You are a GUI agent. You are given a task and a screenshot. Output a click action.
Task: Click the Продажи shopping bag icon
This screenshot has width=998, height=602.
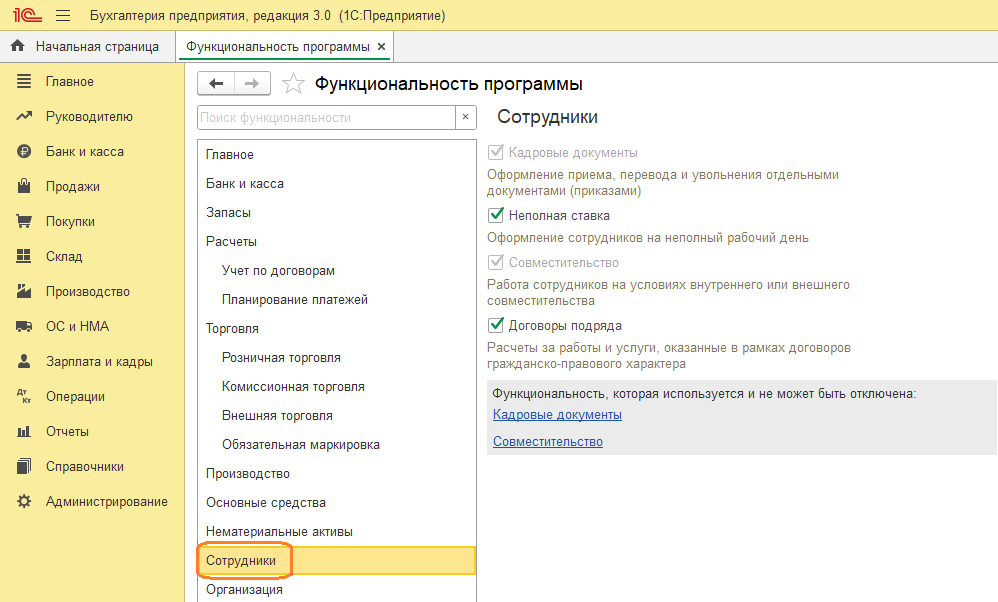pos(24,187)
